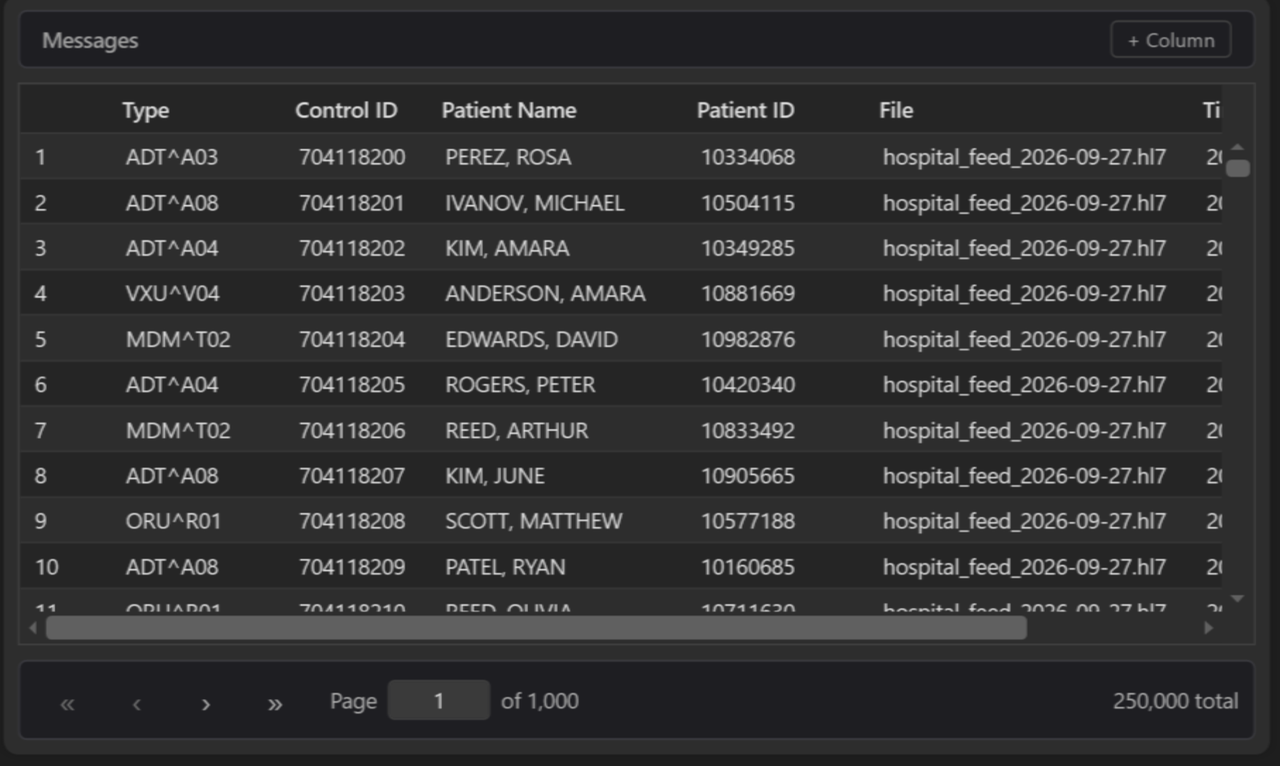Focus the page number input field
Screen dimensions: 1280x766
pyautogui.click(x=438, y=701)
